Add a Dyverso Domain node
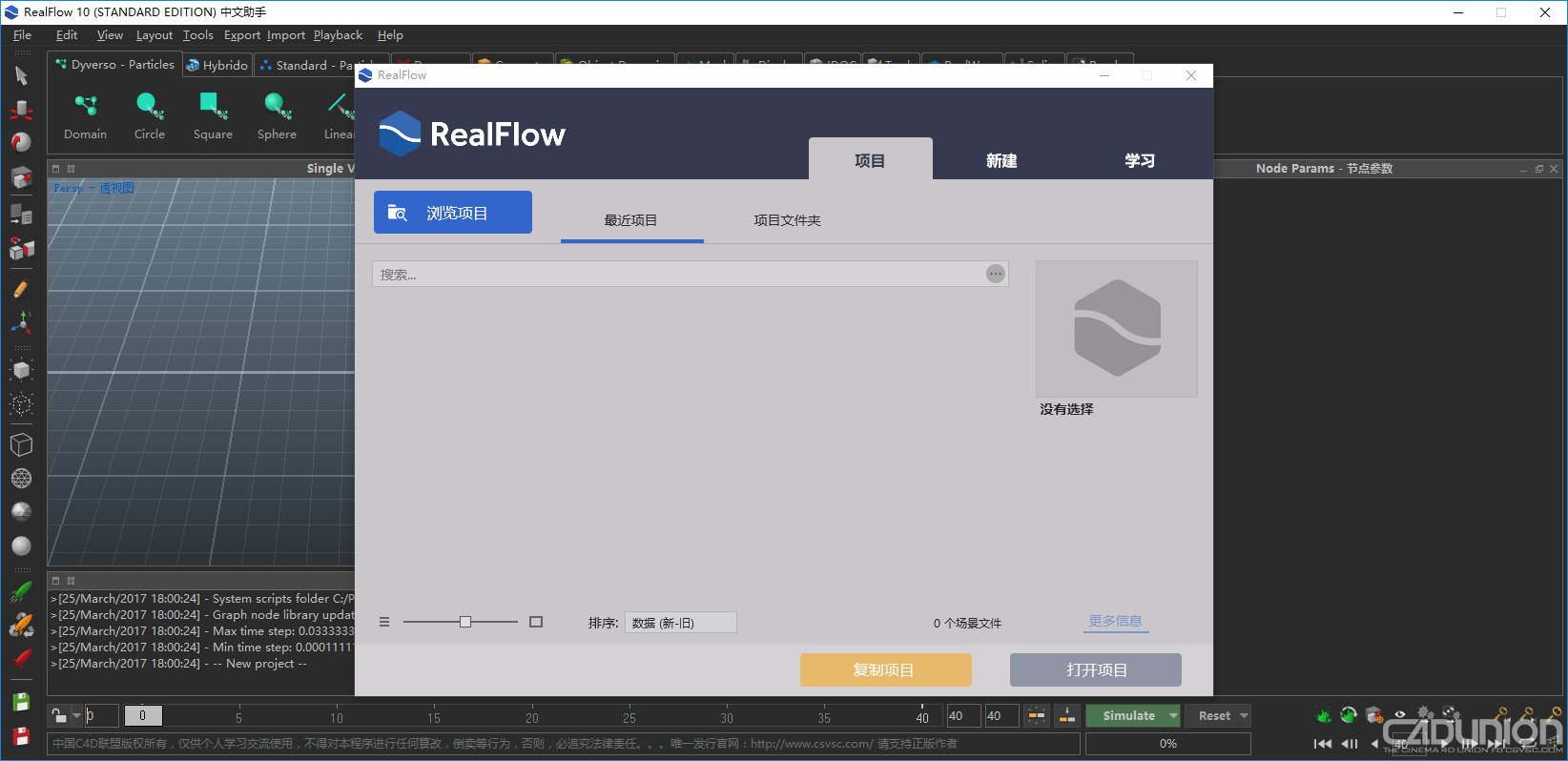This screenshot has height=761, width=1568. tap(86, 117)
